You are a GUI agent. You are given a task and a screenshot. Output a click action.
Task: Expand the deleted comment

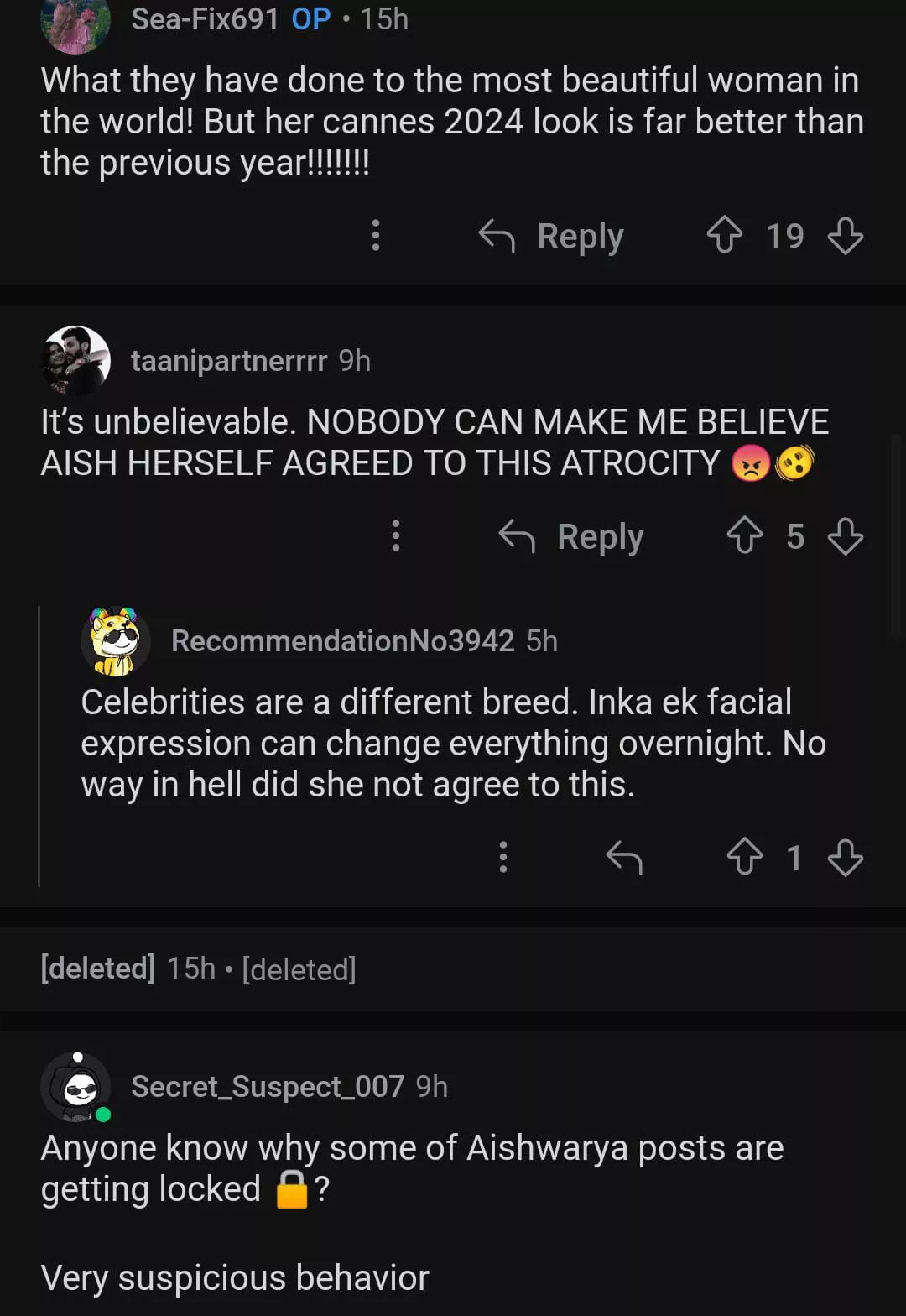(198, 969)
